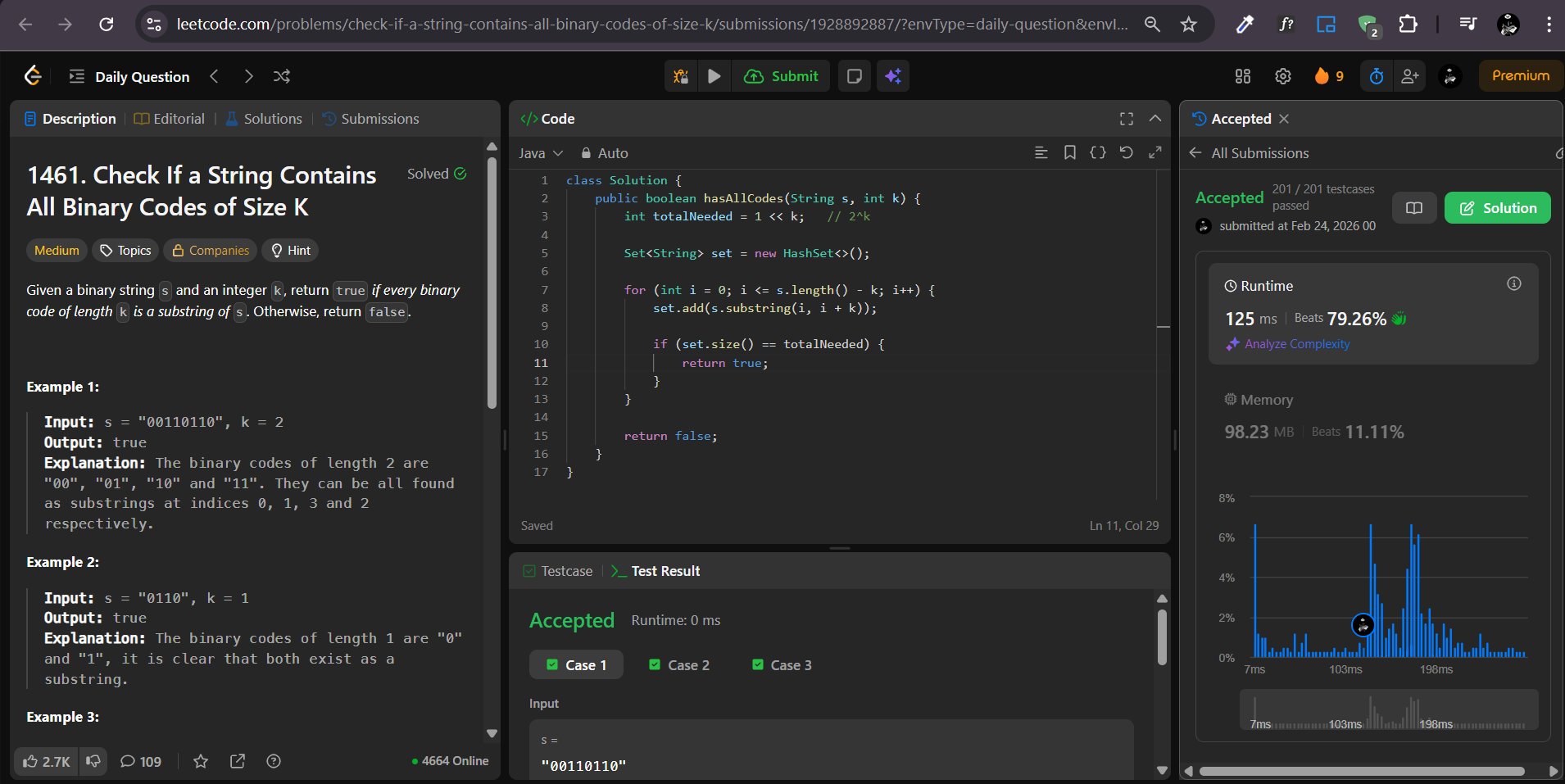Click the horizontal scrollbar in results panel
The image size is (1565, 784).
click(1360, 771)
